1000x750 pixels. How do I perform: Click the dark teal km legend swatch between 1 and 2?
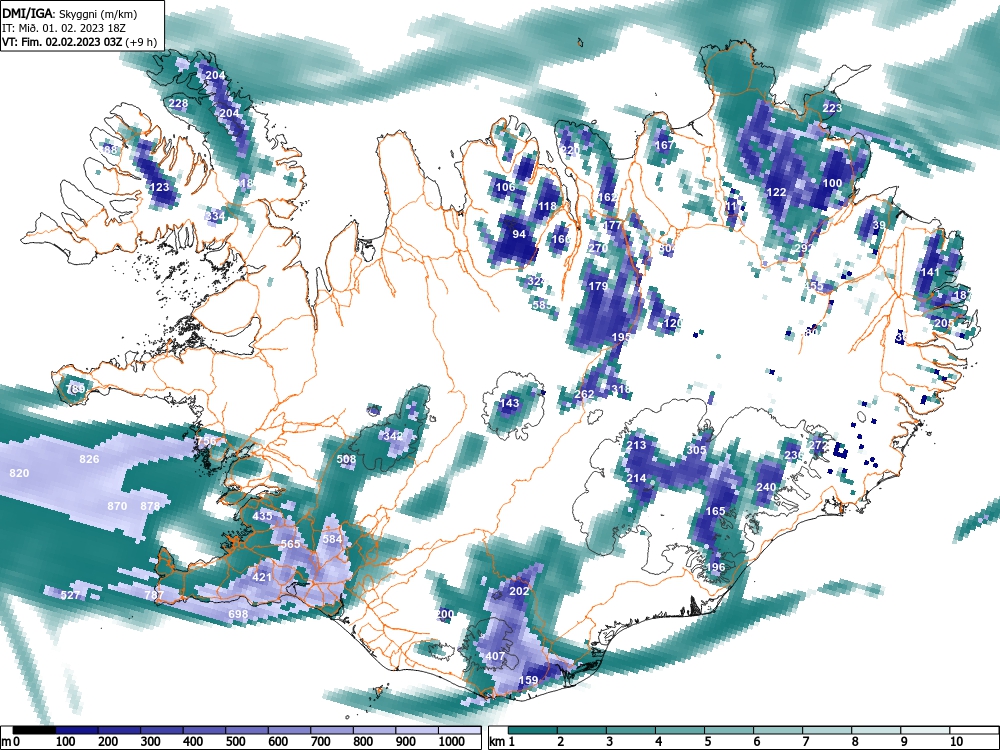[x=533, y=730]
